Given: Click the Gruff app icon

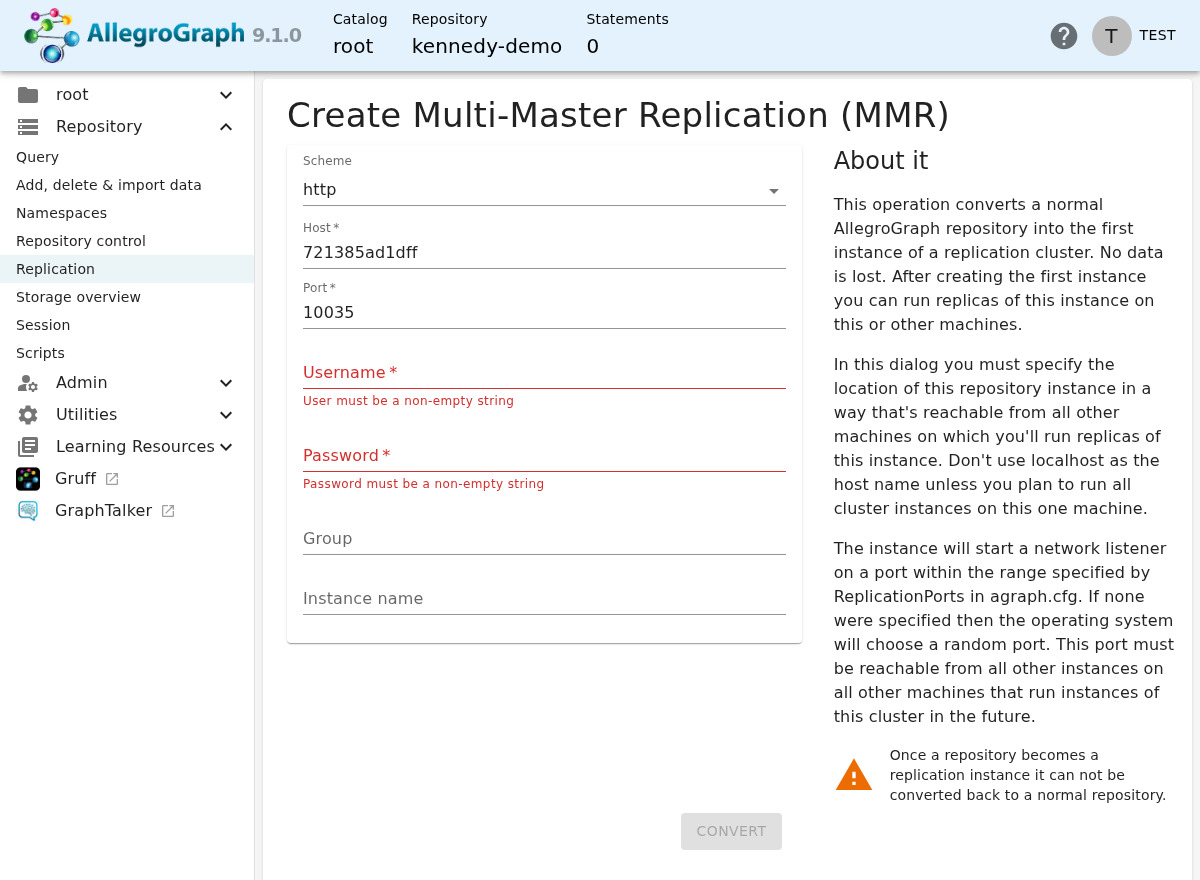Looking at the screenshot, I should pos(28,479).
